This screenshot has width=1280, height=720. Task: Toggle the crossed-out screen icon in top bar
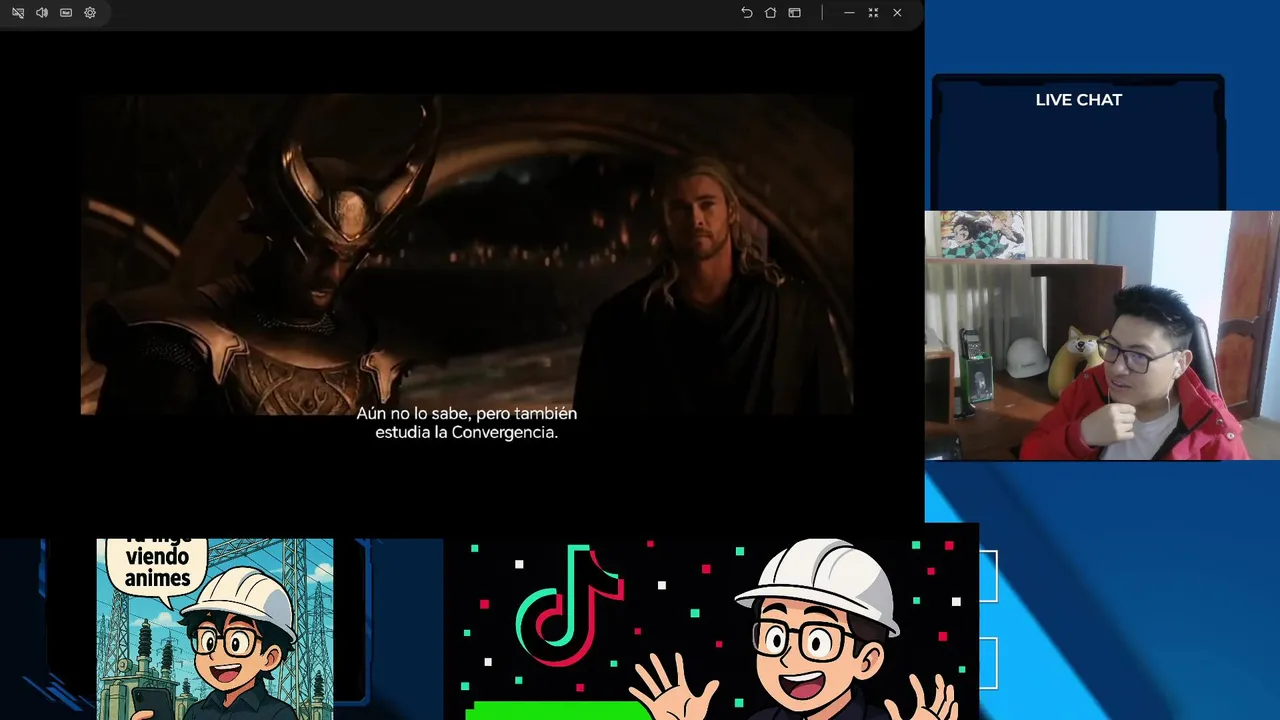pos(18,13)
